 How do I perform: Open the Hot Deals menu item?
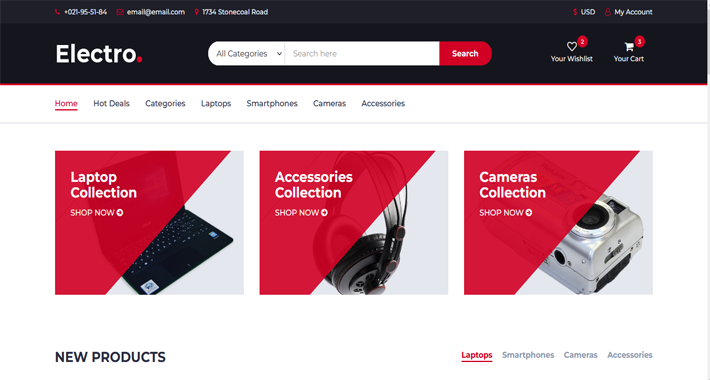tap(111, 103)
